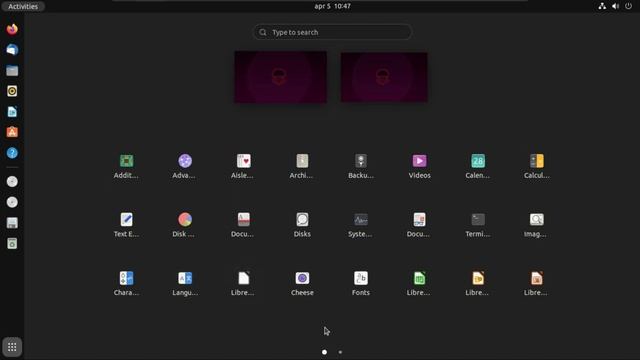Open the Text Editor app

pyautogui.click(x=126, y=225)
